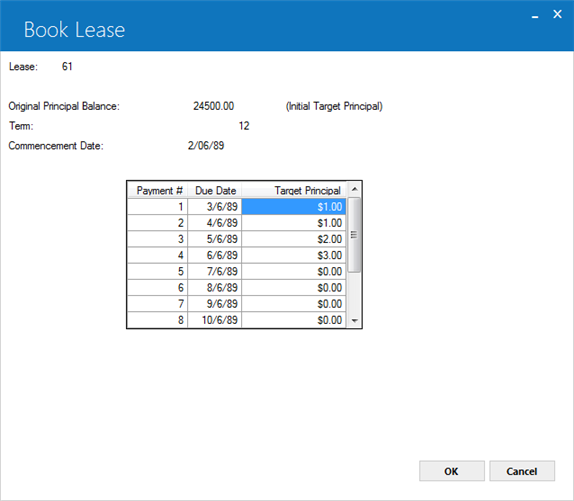Click the Due Date column header
The height and width of the screenshot is (501, 574).
(215, 190)
